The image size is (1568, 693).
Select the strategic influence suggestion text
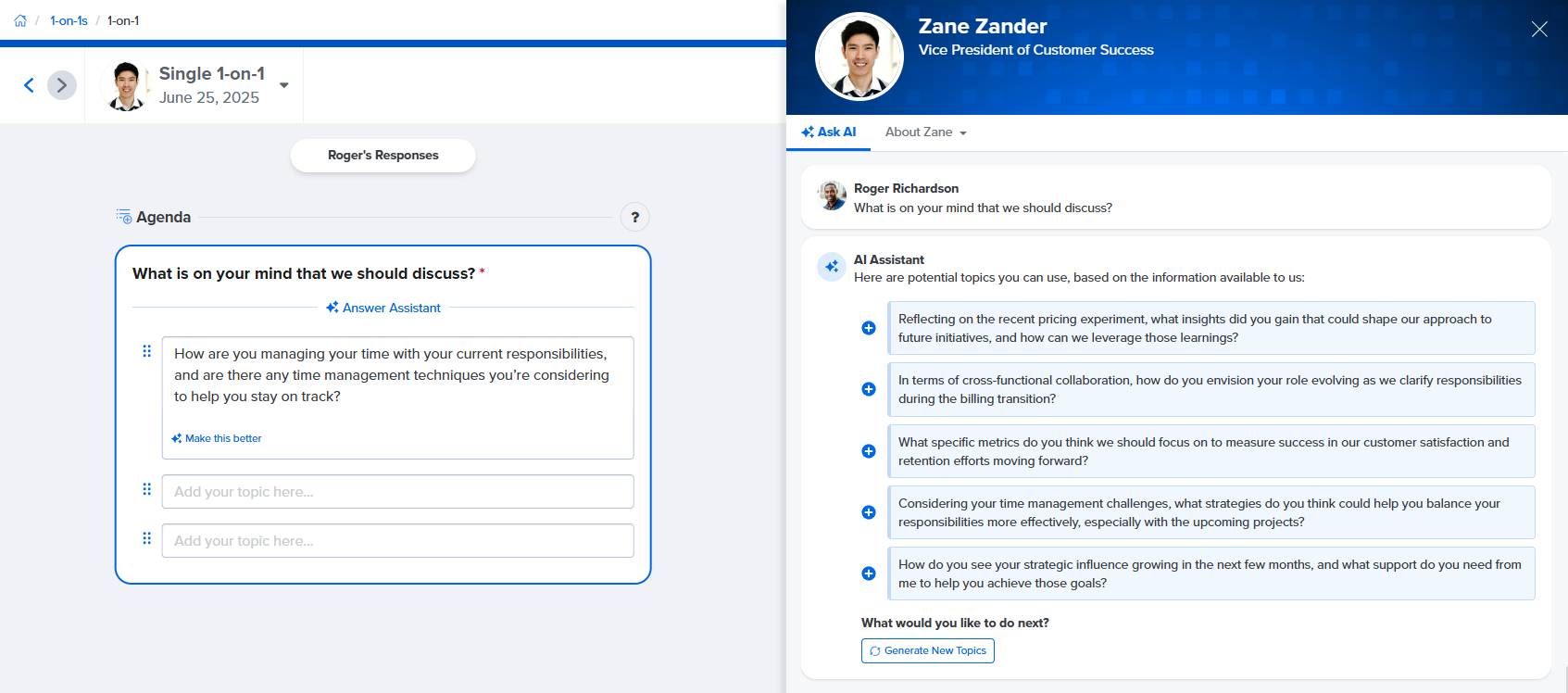(1211, 573)
